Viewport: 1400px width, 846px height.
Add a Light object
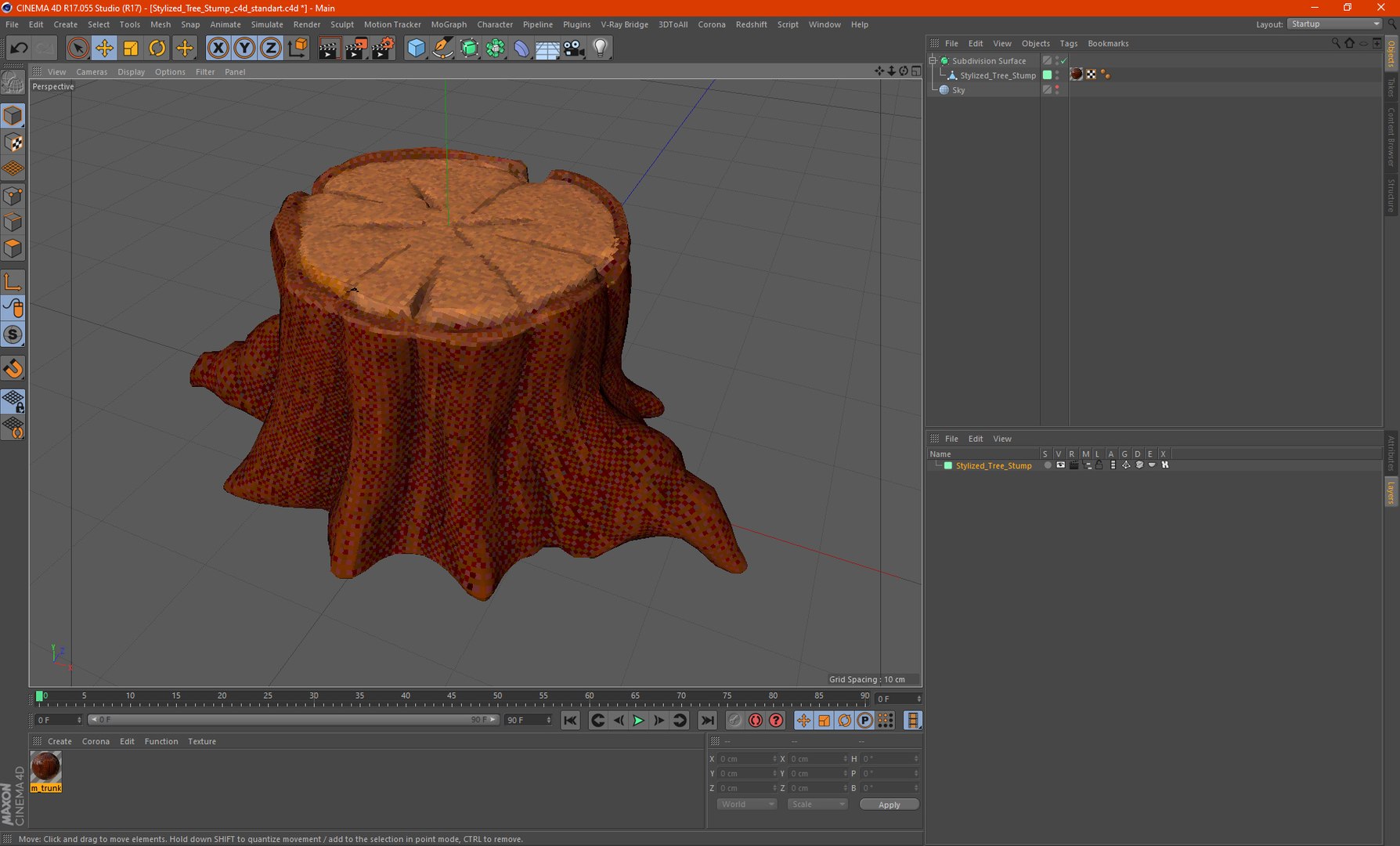(601, 48)
